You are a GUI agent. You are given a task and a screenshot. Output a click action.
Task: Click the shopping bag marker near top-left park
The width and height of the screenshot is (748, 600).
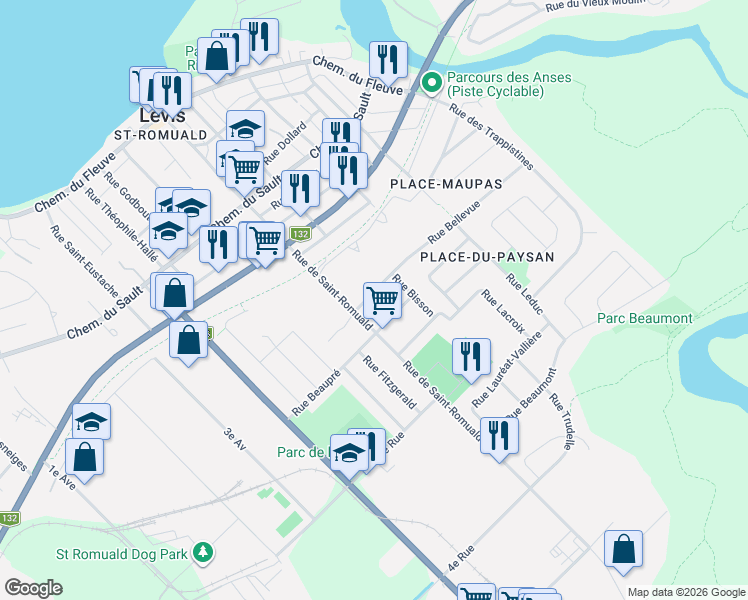216,56
